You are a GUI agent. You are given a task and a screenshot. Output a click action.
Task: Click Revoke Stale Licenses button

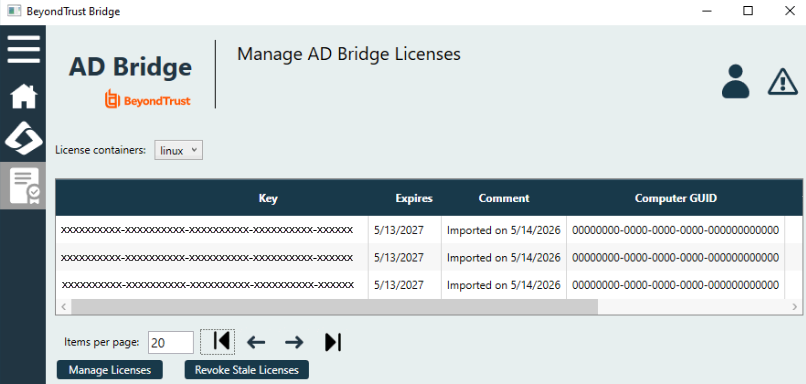pyautogui.click(x=247, y=370)
